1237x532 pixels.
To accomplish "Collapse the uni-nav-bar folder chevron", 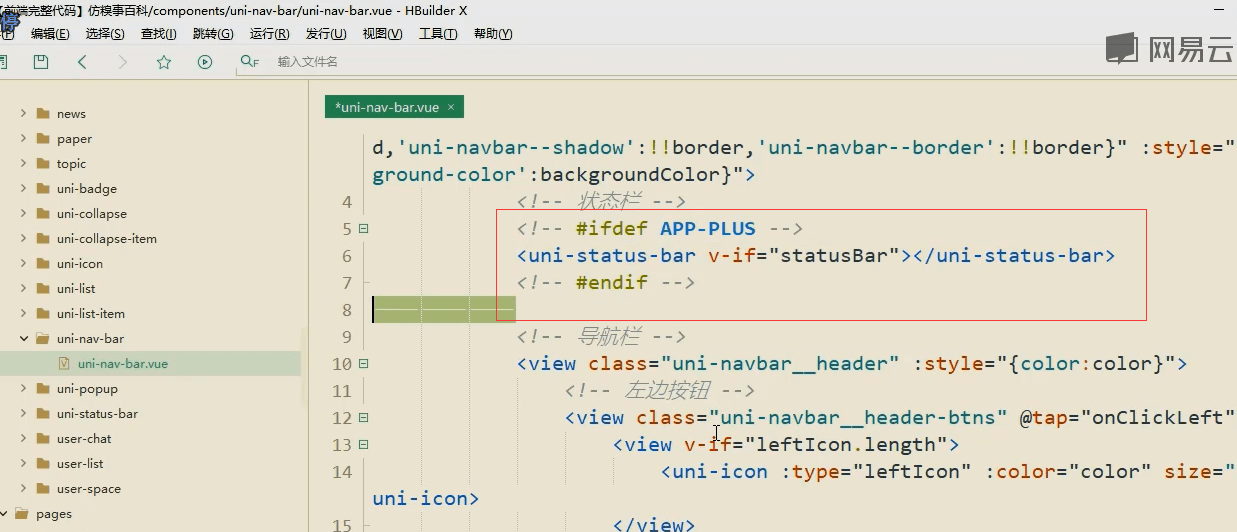I will pyautogui.click(x=23, y=338).
